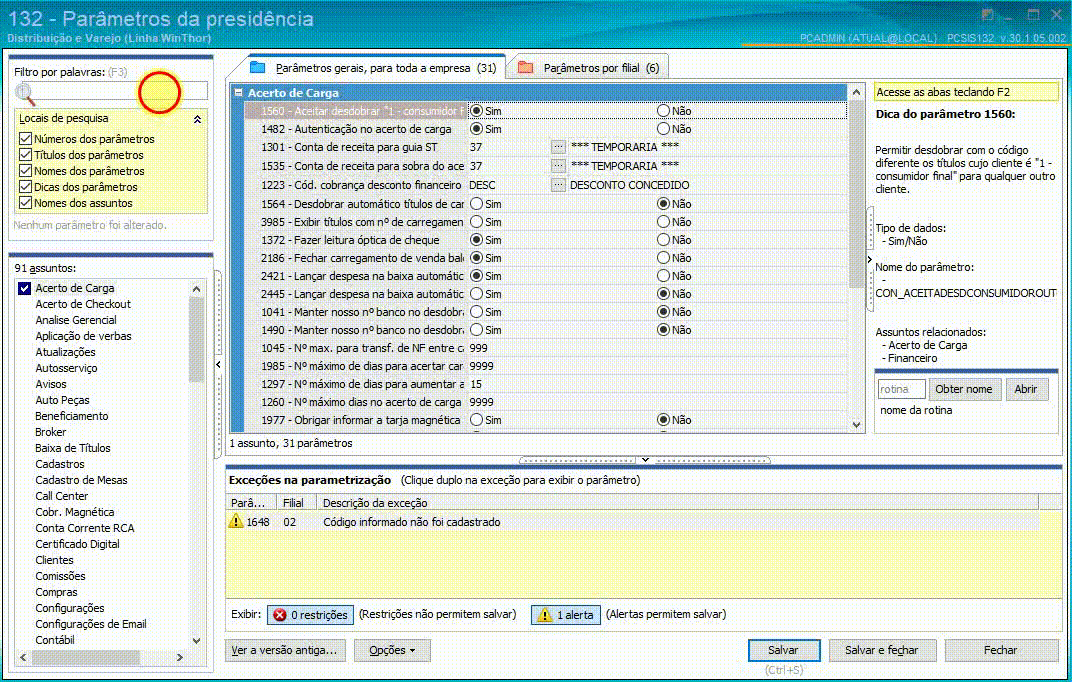This screenshot has height=682, width=1072.
Task: Click the warning icon on exception row 1648
Action: [236, 521]
